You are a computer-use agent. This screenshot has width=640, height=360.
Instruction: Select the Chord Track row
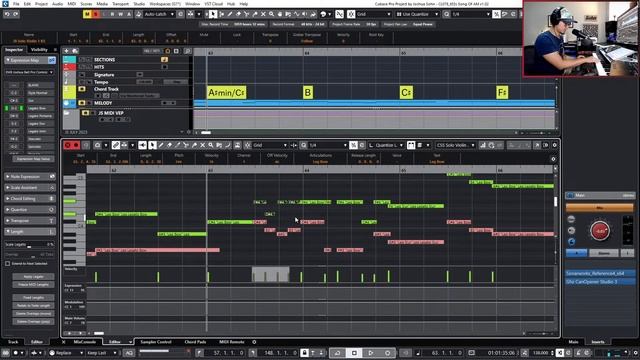point(127,92)
